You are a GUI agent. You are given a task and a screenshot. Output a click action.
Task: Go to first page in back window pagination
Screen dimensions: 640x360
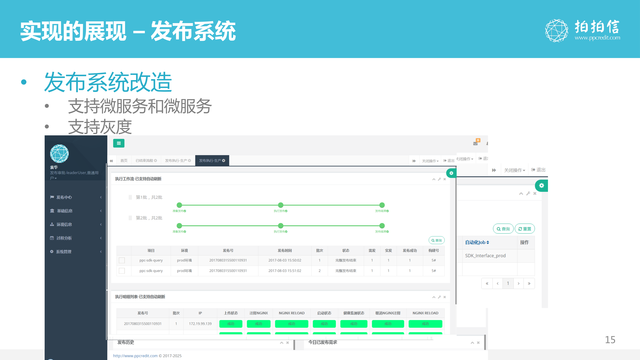click(x=487, y=283)
